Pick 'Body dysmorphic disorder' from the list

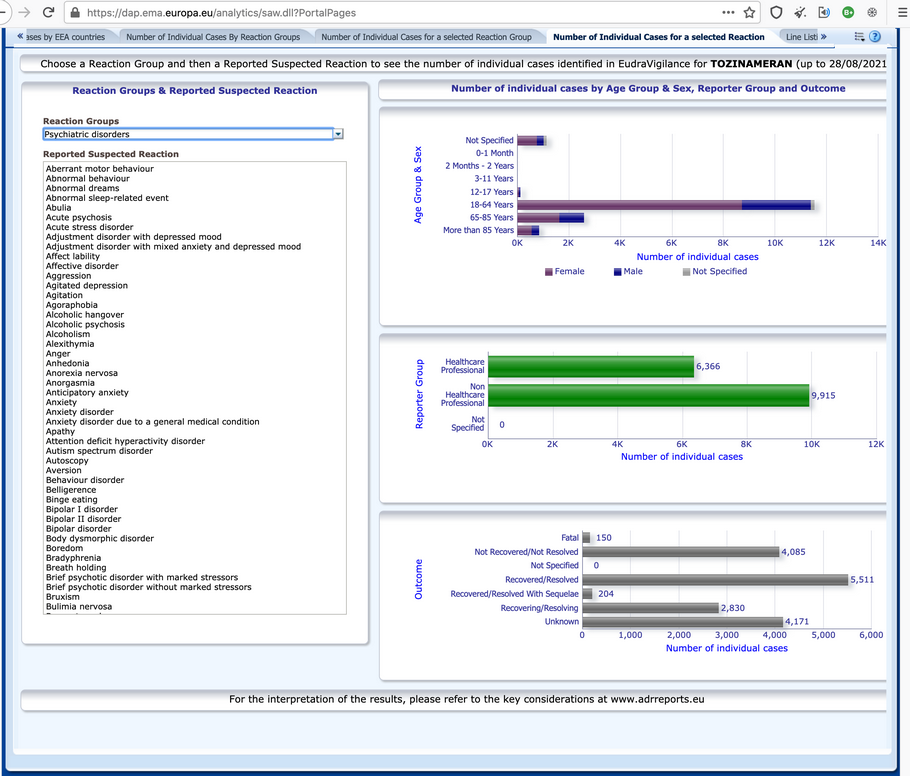click(100, 539)
